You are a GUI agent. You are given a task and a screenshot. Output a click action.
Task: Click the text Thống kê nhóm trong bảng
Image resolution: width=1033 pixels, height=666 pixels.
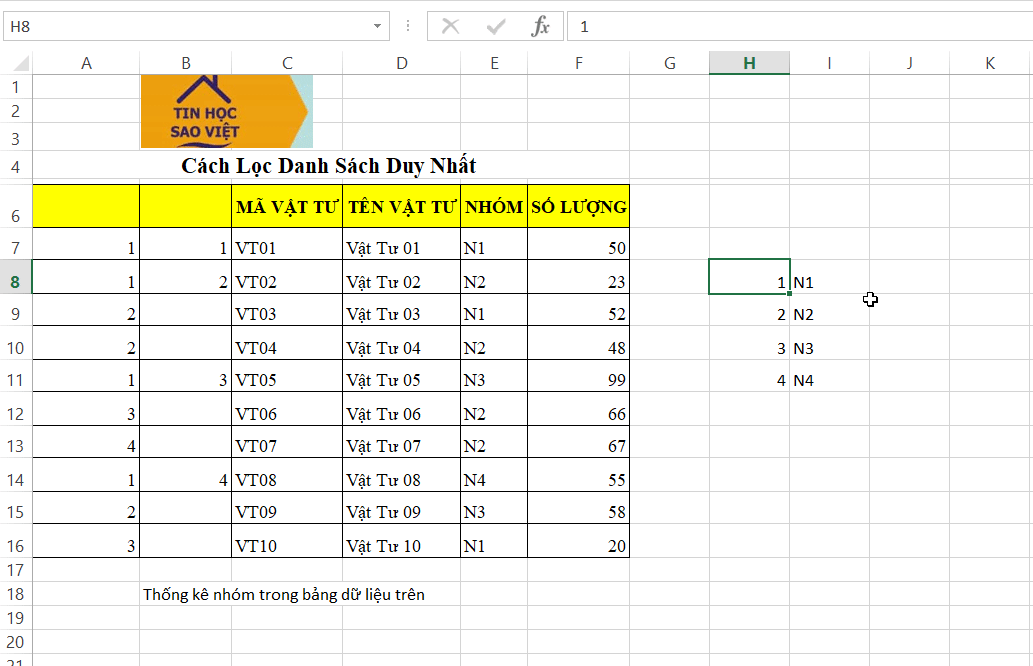(x=240, y=594)
